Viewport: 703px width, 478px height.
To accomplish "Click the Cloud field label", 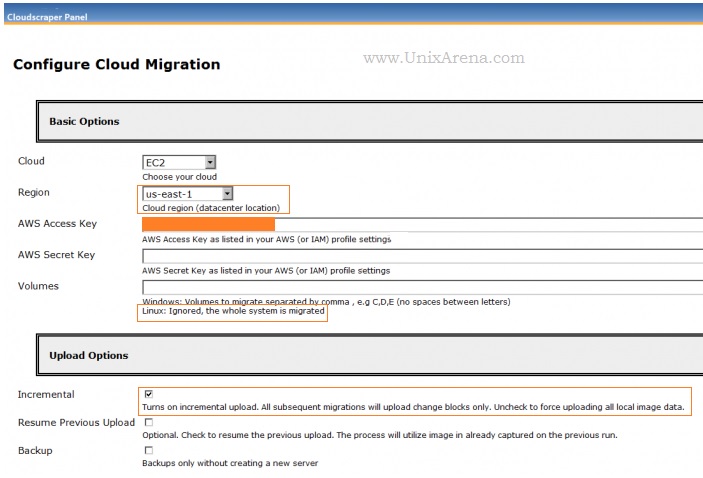I will 31,161.
